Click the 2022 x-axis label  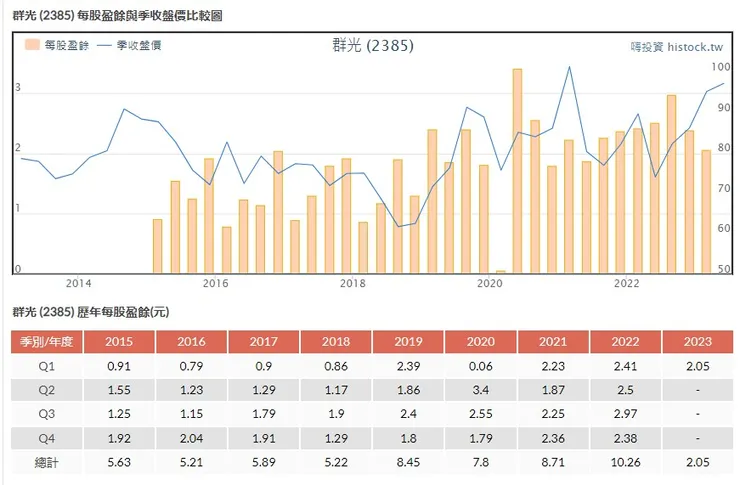click(x=626, y=283)
